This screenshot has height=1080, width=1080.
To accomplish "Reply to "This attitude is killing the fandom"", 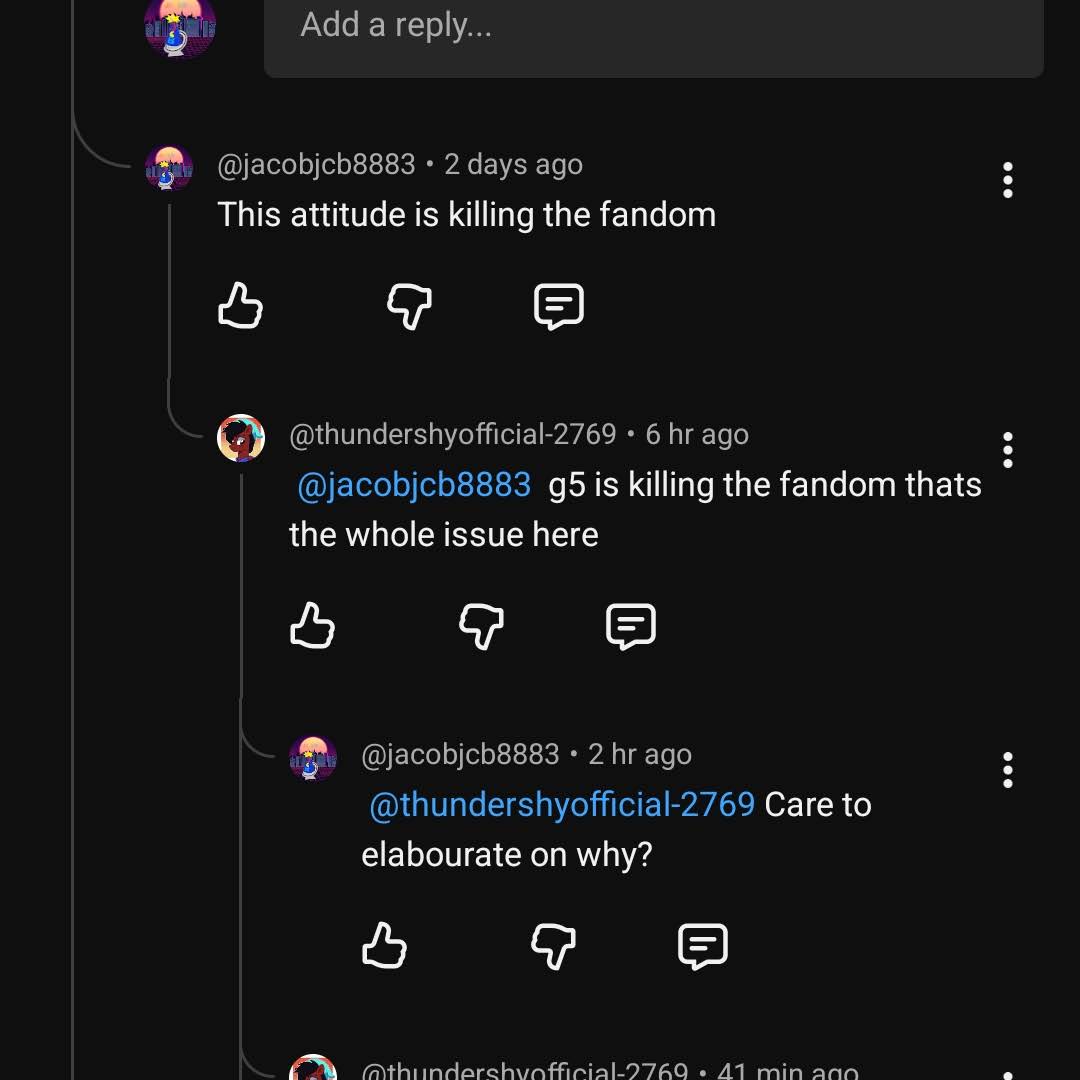I will (559, 307).
